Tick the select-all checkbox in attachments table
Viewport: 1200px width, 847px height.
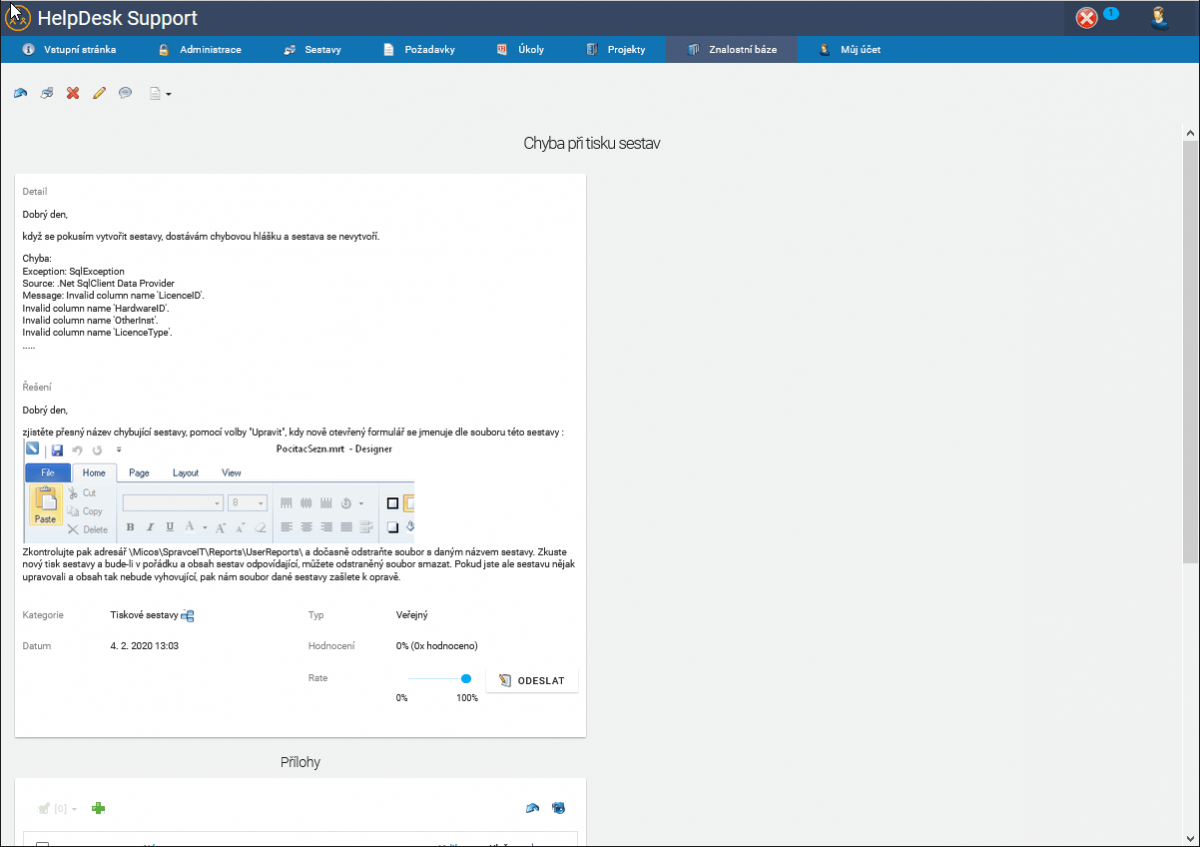click(x=42, y=844)
